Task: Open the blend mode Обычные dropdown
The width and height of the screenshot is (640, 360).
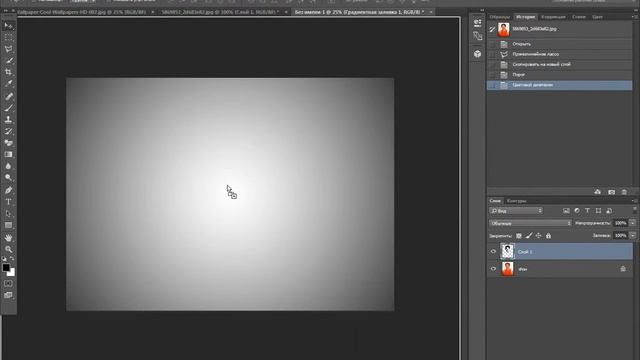Action: click(x=530, y=223)
